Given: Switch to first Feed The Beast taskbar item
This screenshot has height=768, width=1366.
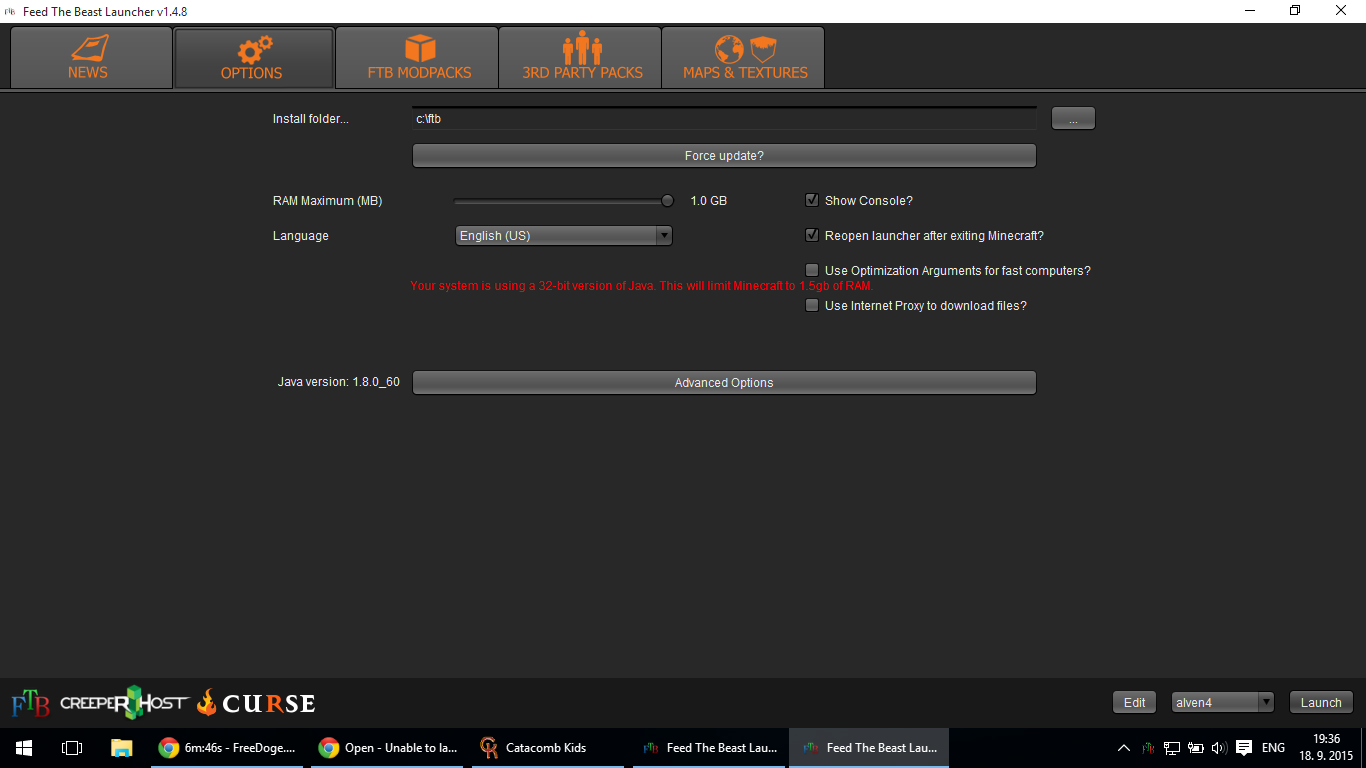Looking at the screenshot, I should (x=709, y=748).
